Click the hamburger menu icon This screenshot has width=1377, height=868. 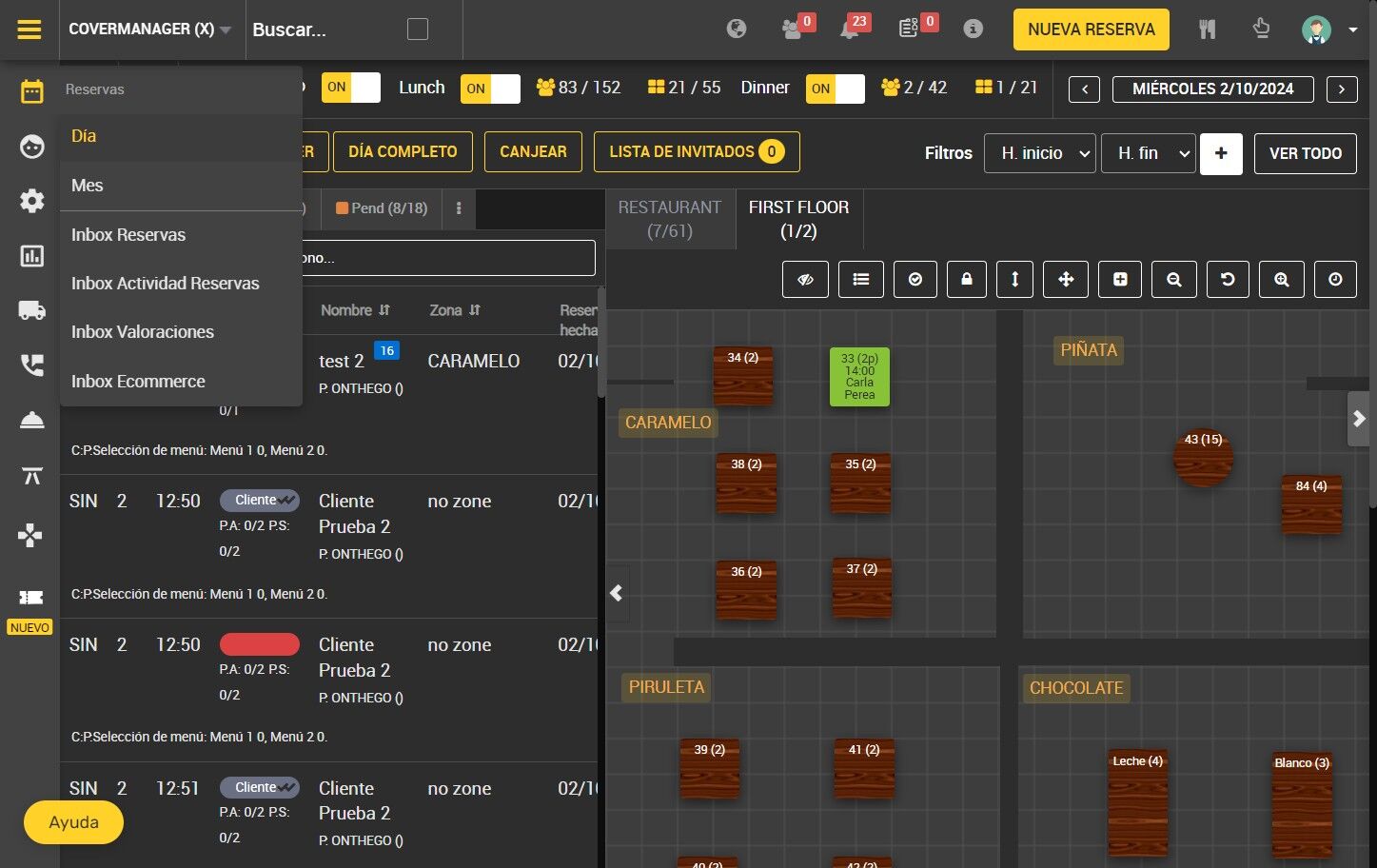30,30
